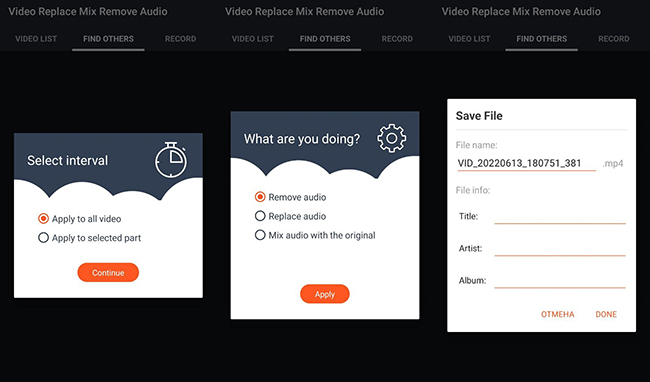The width and height of the screenshot is (650, 382).
Task: Click the Apply button
Action: coord(325,294)
